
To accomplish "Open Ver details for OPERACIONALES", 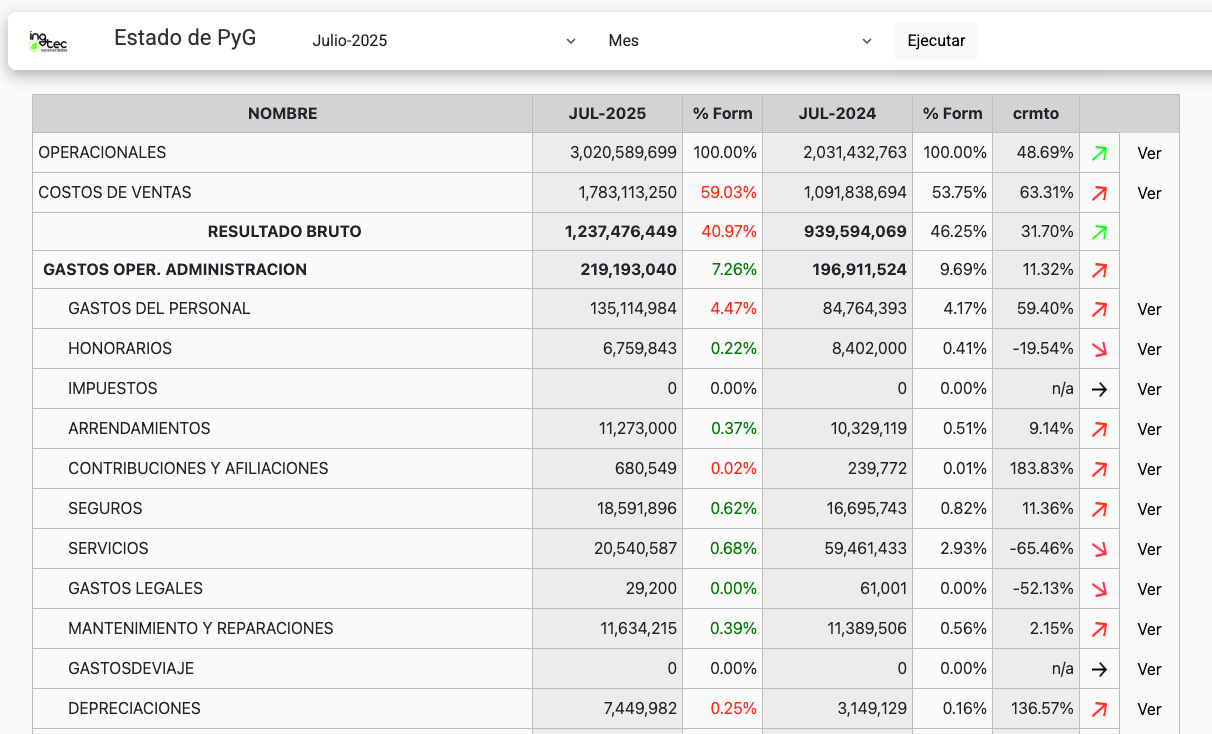I will click(1149, 154).
